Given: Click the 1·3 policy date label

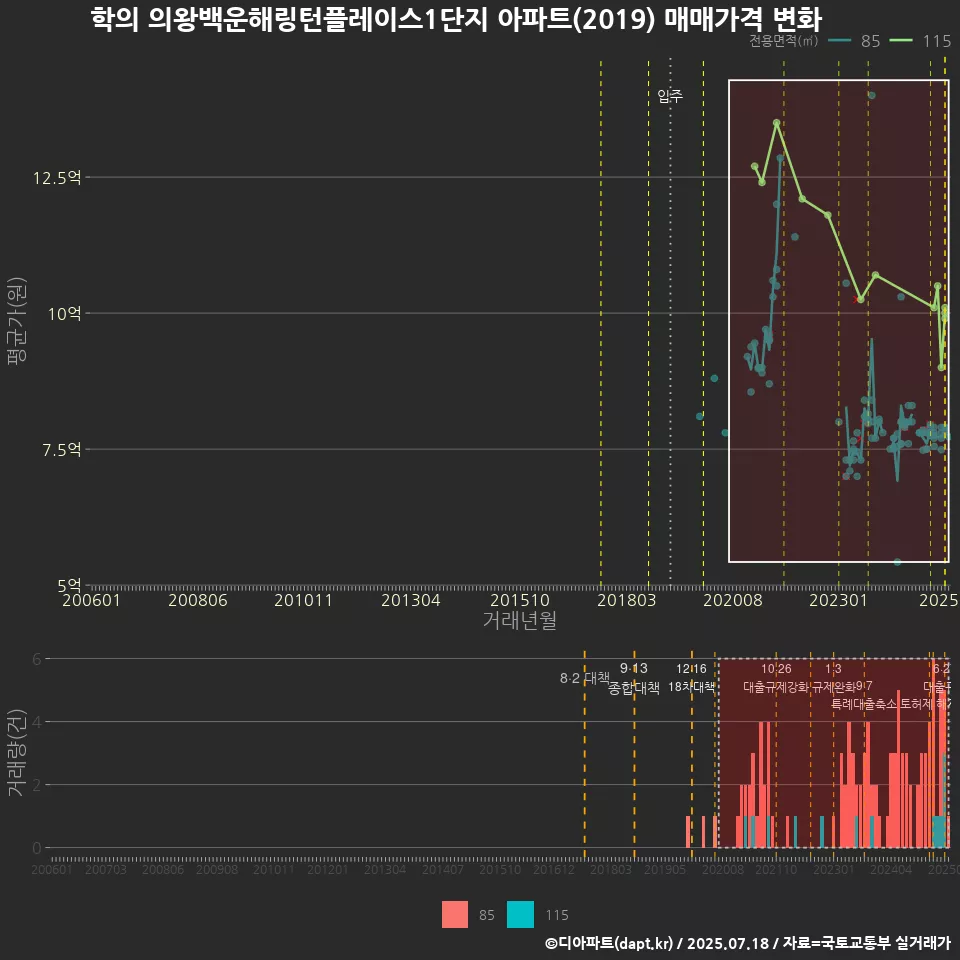Looking at the screenshot, I should [833, 669].
